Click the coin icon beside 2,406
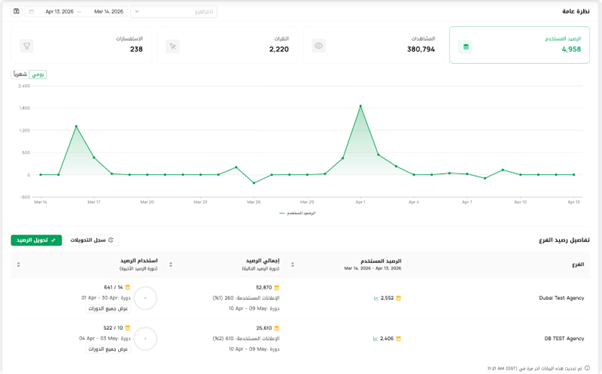The image size is (602, 374). pyautogui.click(x=399, y=339)
